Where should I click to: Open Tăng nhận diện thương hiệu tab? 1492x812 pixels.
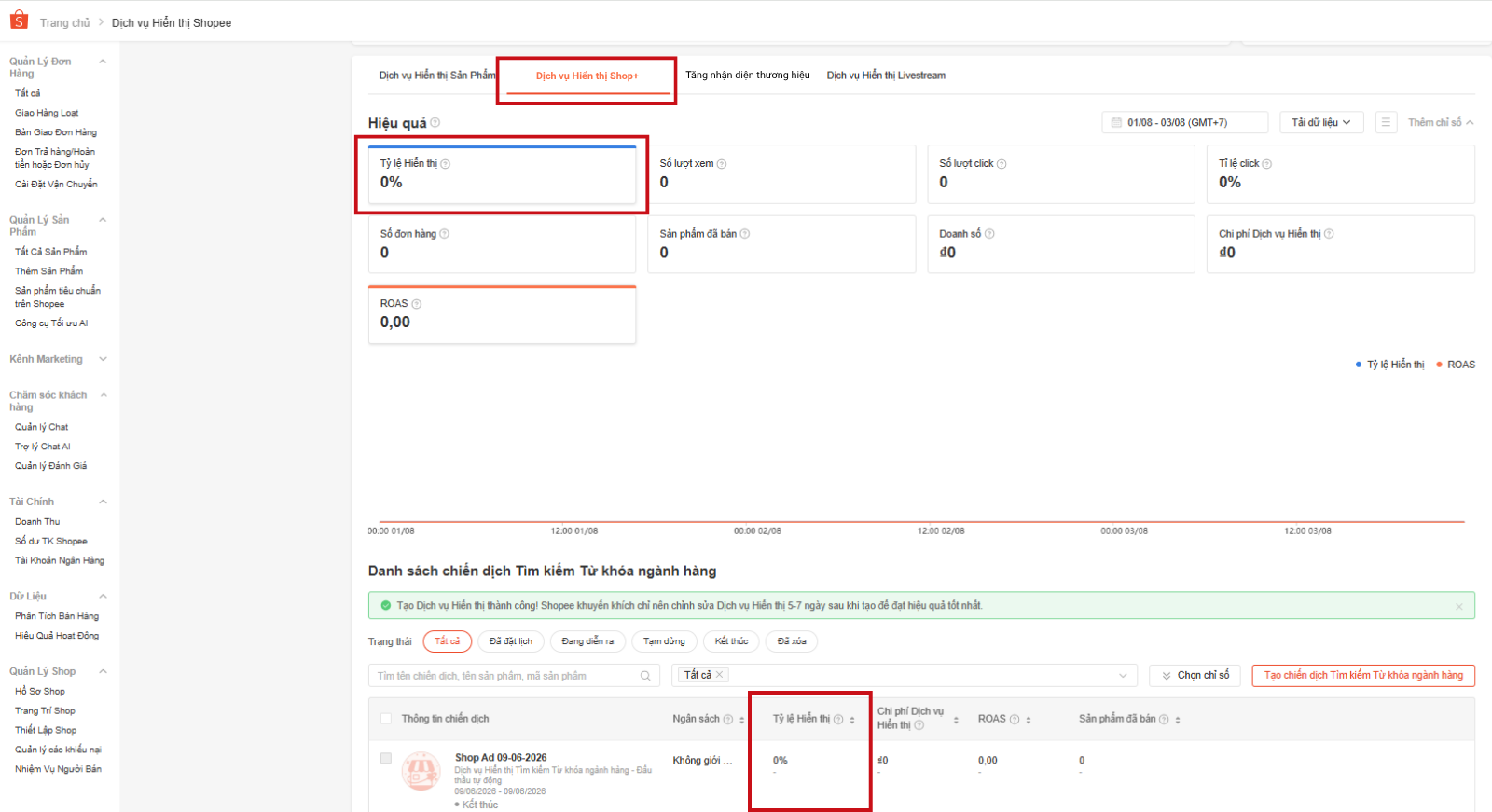(x=748, y=76)
